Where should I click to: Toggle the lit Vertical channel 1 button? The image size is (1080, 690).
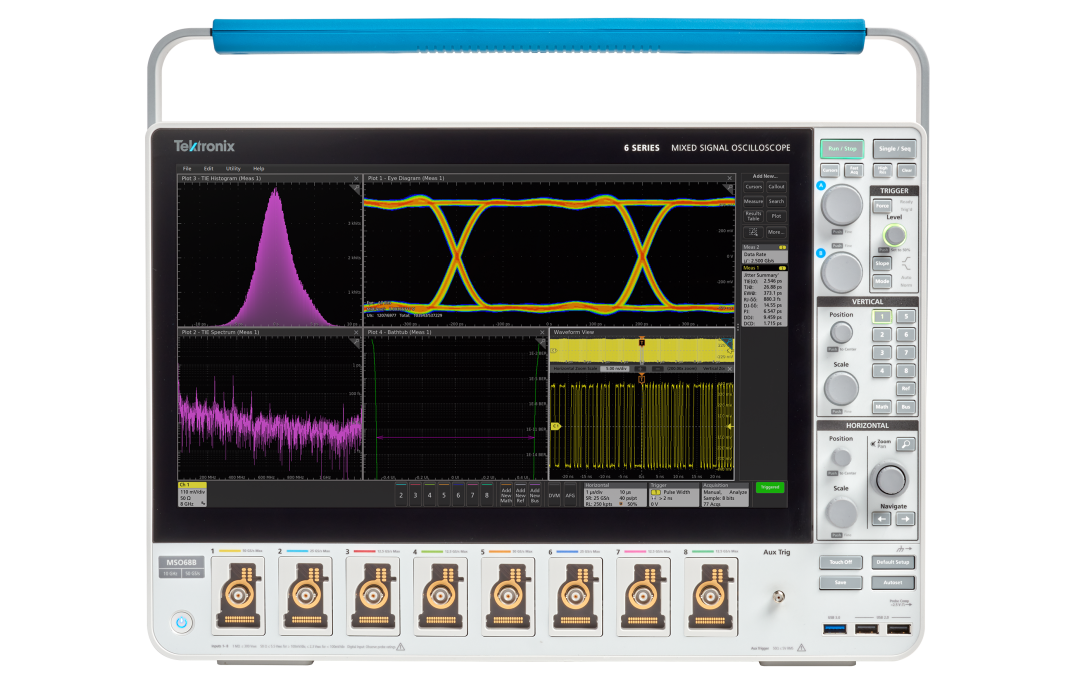tap(882, 317)
